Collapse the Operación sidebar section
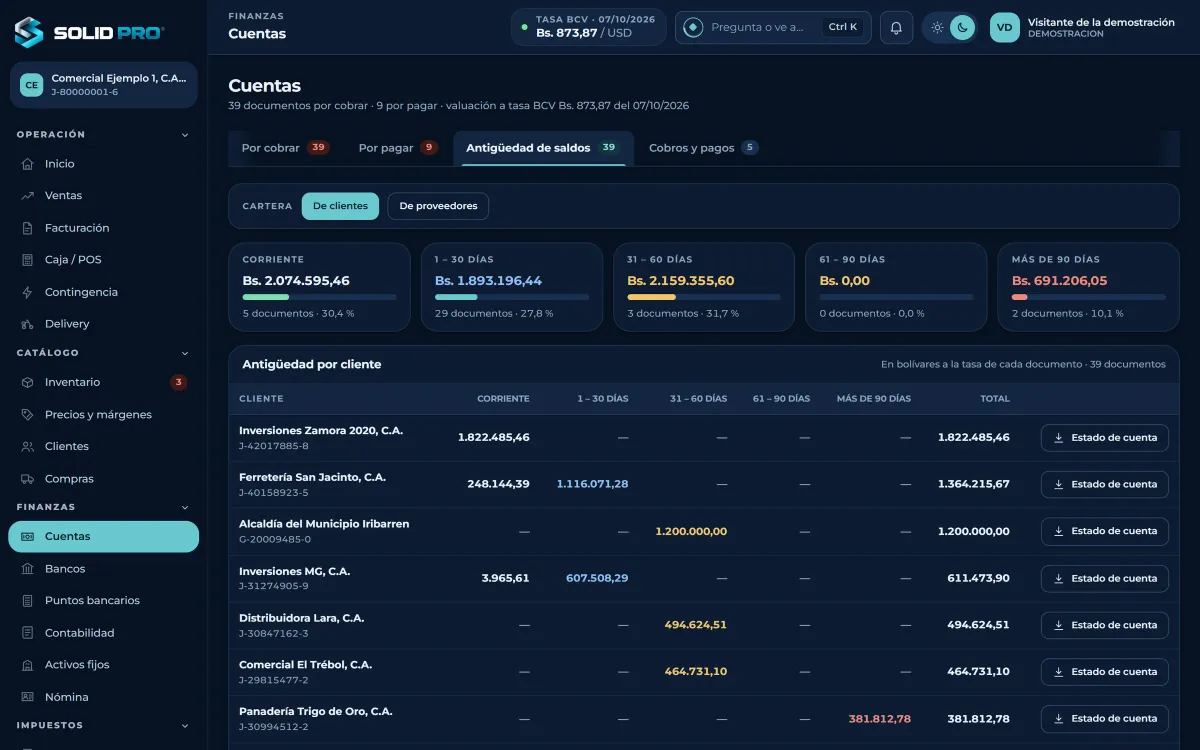Image resolution: width=1200 pixels, height=750 pixels. 185,135
